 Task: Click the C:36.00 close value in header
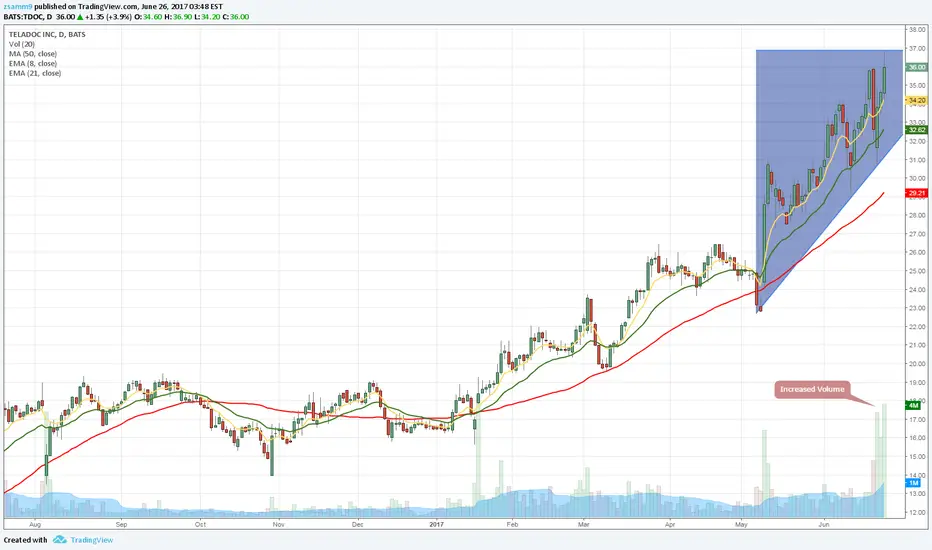pos(236,17)
